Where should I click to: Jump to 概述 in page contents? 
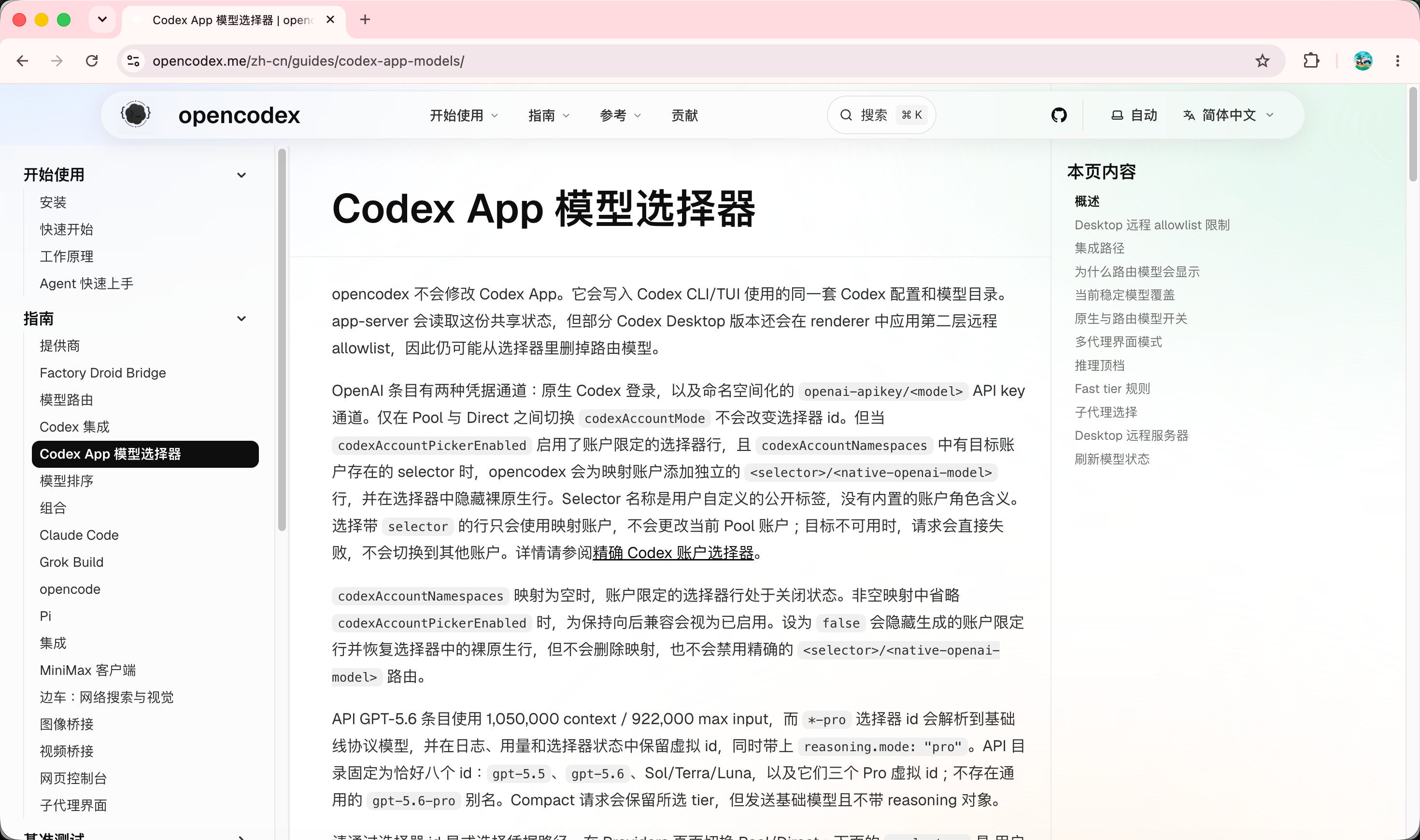[1087, 201]
